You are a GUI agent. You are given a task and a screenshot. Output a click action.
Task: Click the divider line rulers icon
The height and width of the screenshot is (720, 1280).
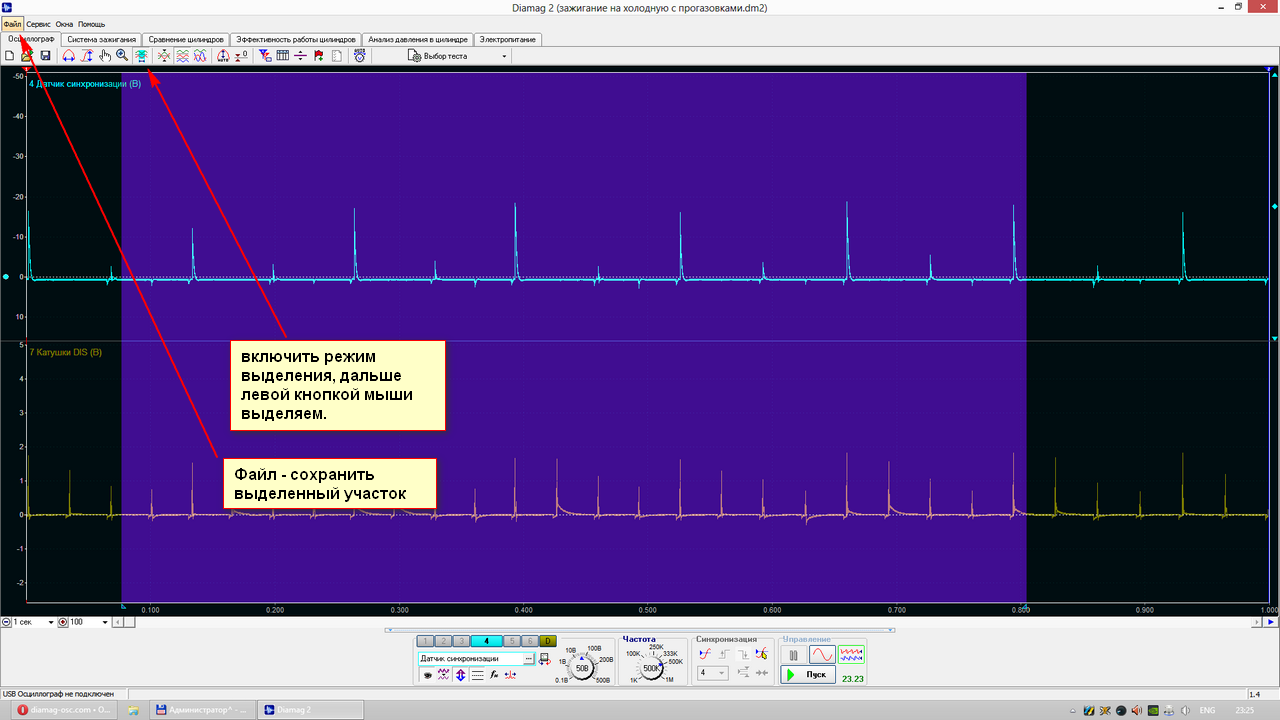pyautogui.click(x=300, y=56)
